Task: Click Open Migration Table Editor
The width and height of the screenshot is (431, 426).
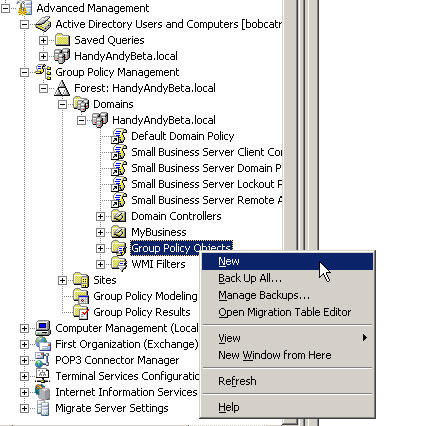Action: [x=285, y=312]
